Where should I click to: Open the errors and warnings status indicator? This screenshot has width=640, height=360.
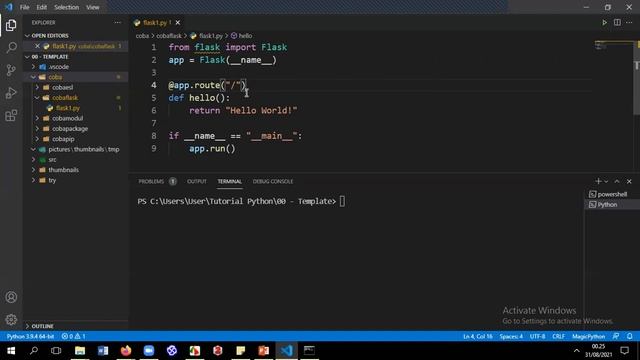click(x=73, y=336)
